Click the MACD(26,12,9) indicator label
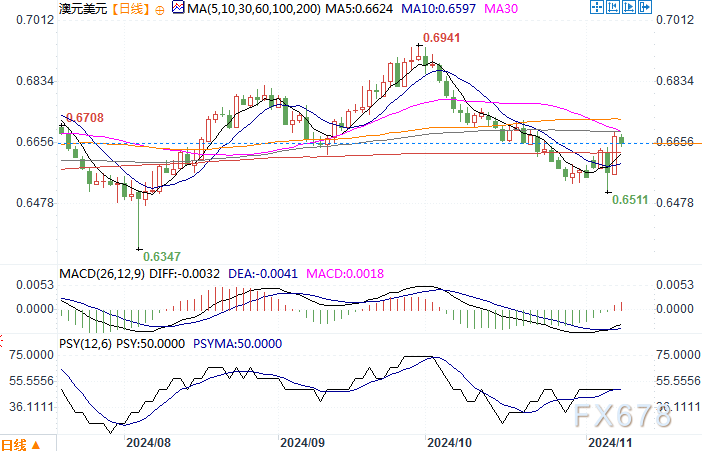 102,274
